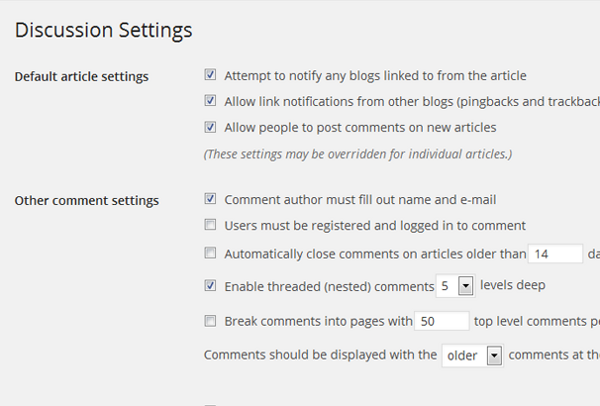Click the 'levels deep' label text
Viewport: 600px width, 406px height.
click(x=512, y=285)
